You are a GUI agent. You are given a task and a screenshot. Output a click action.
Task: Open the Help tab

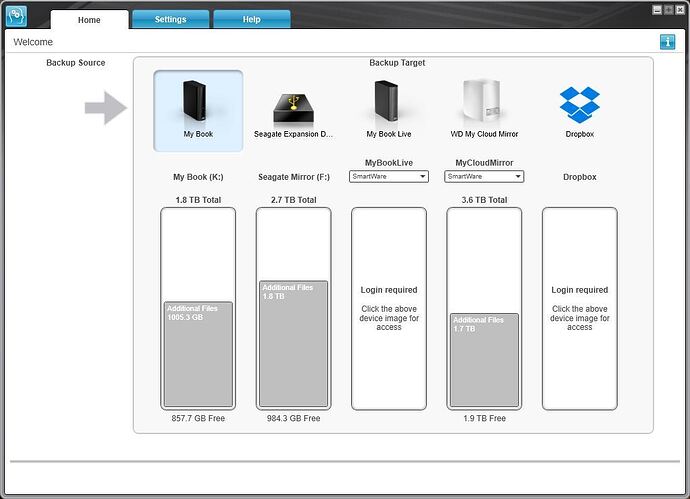(252, 19)
